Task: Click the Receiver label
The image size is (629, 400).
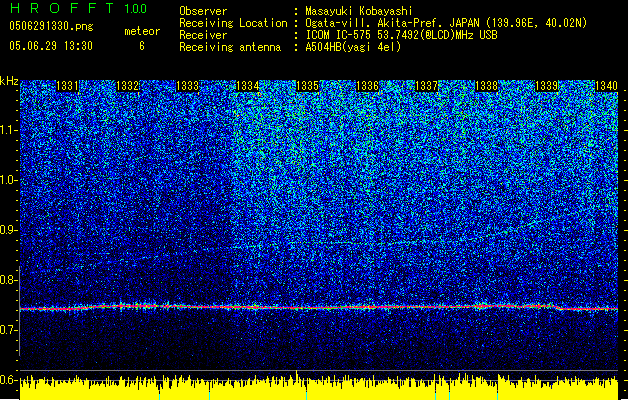Action: pyautogui.click(x=203, y=35)
